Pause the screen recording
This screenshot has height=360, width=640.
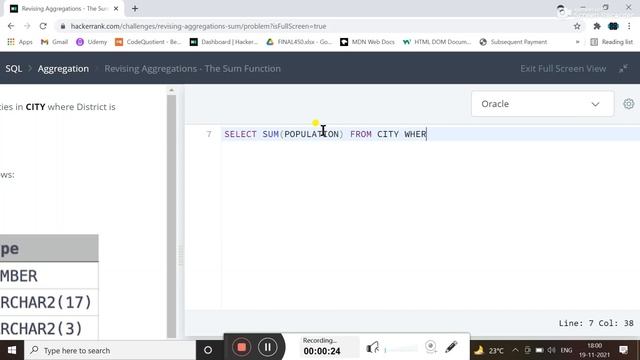(268, 347)
